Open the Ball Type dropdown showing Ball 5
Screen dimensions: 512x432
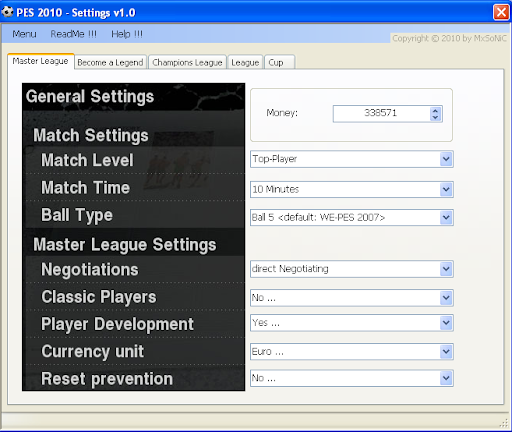pos(352,217)
